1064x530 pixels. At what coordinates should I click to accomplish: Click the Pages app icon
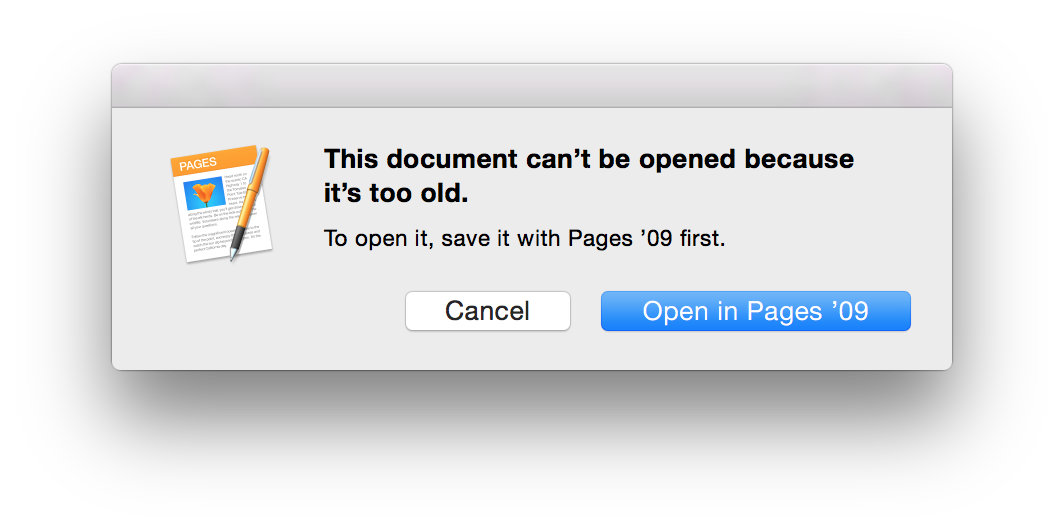[221, 204]
